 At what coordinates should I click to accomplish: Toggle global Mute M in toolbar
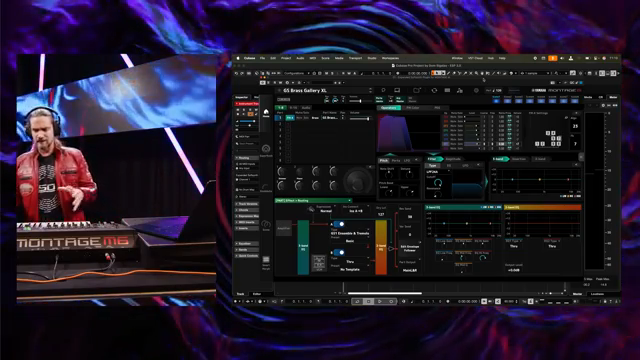tap(326, 73)
